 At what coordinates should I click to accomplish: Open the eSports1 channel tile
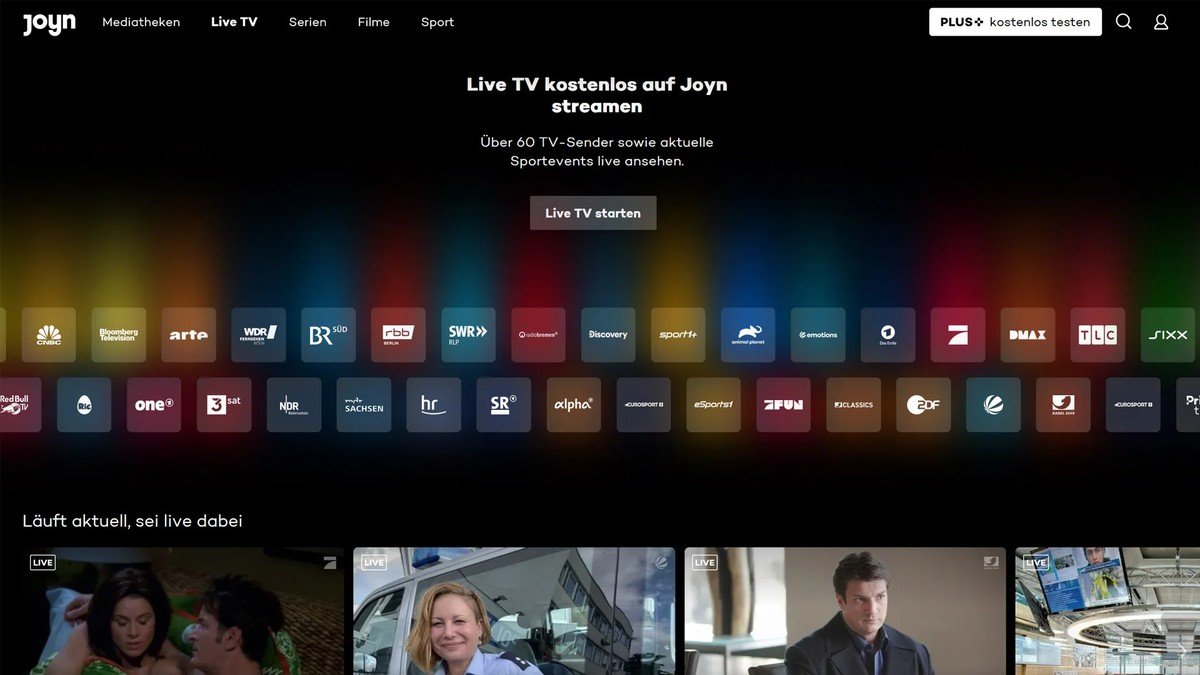click(714, 405)
